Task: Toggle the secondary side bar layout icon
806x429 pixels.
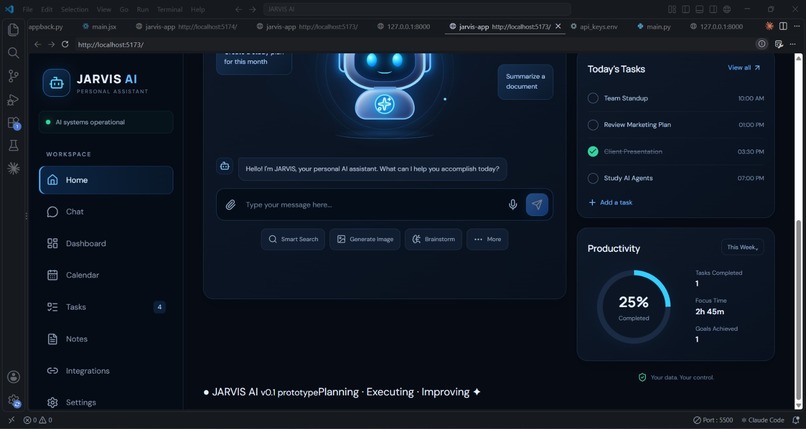Action: tap(713, 9)
